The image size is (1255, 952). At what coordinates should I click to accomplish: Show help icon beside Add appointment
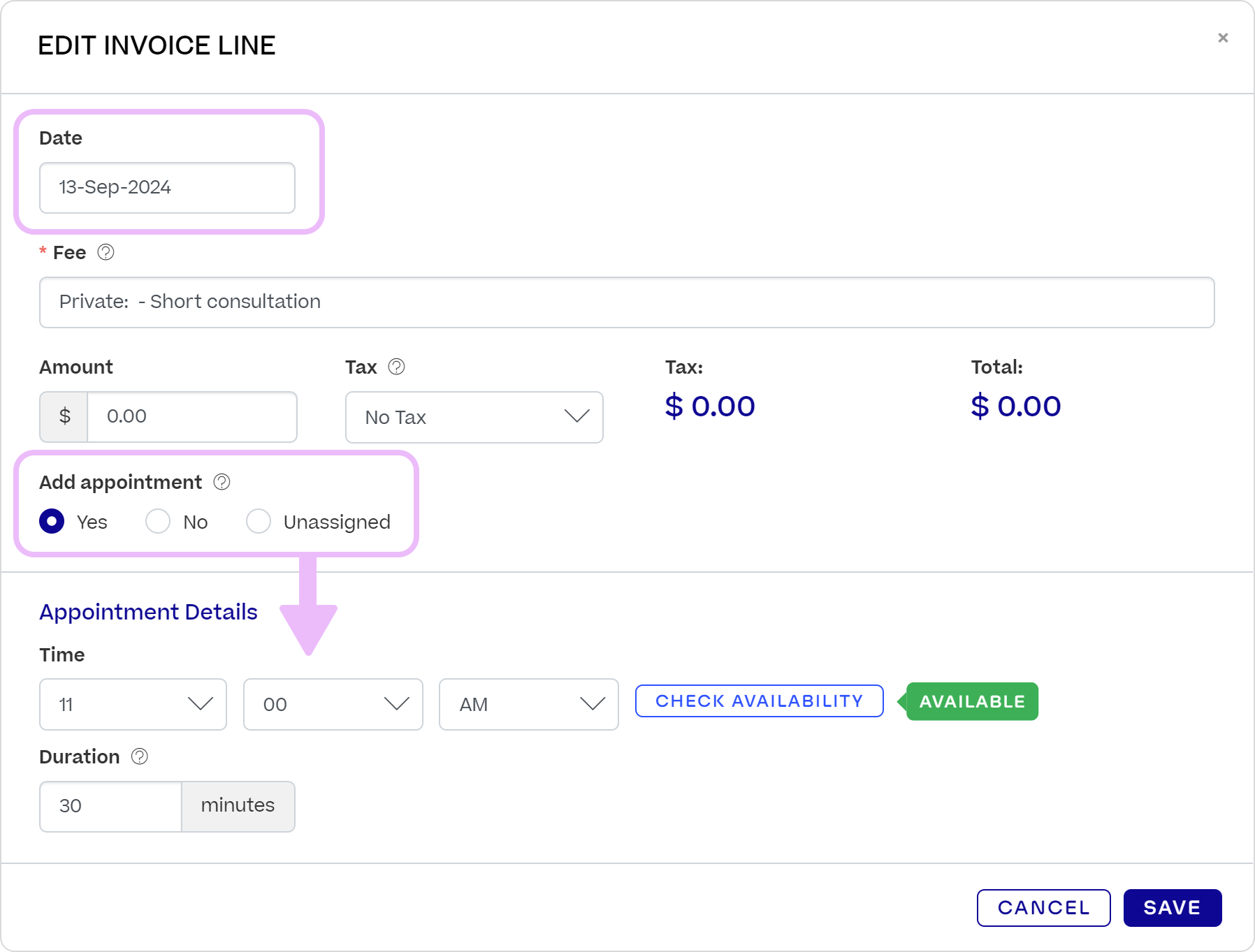click(x=222, y=482)
